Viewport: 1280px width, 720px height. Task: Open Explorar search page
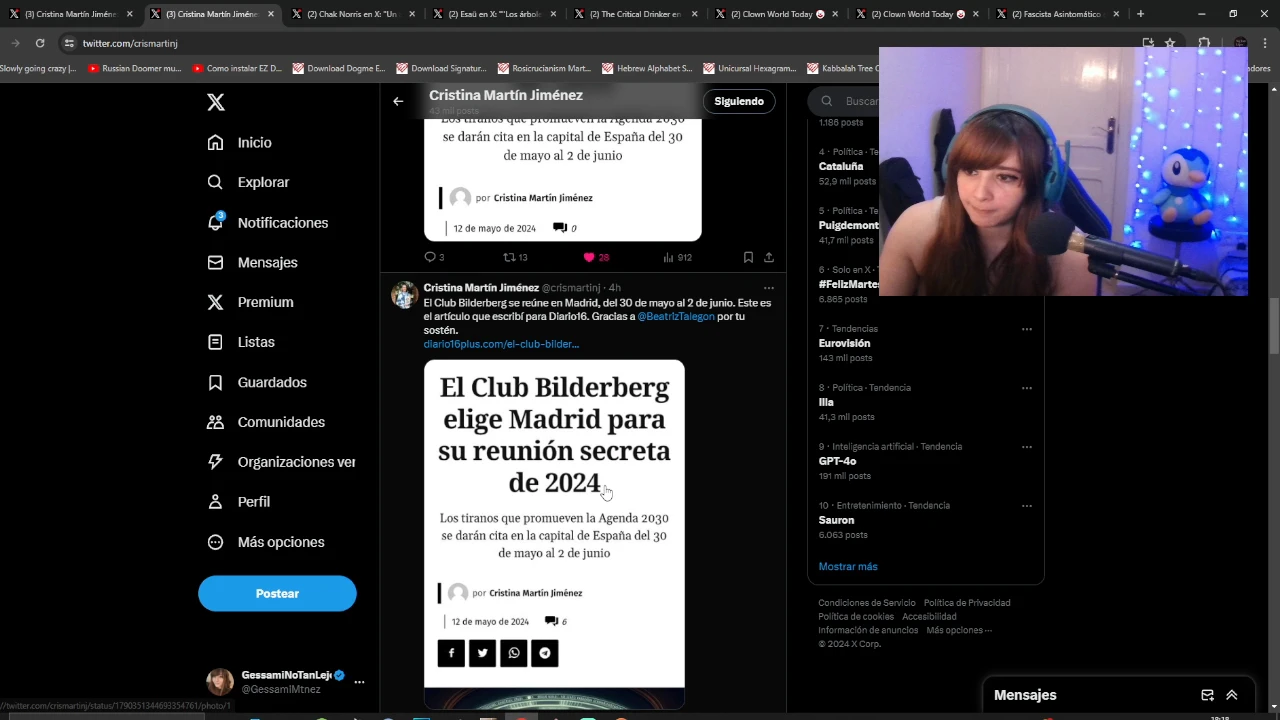[248, 182]
